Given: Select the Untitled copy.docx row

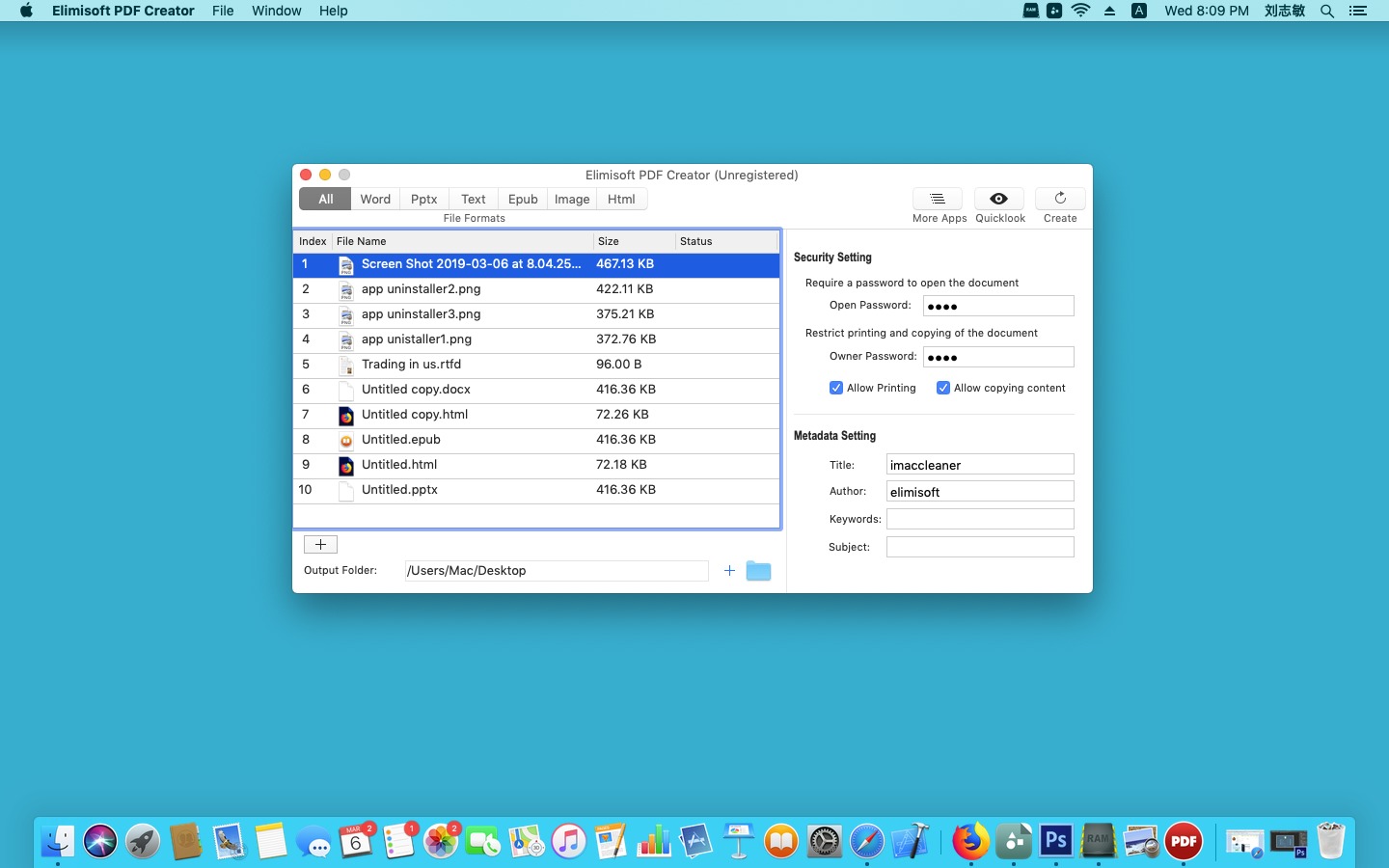Looking at the screenshot, I should point(536,390).
